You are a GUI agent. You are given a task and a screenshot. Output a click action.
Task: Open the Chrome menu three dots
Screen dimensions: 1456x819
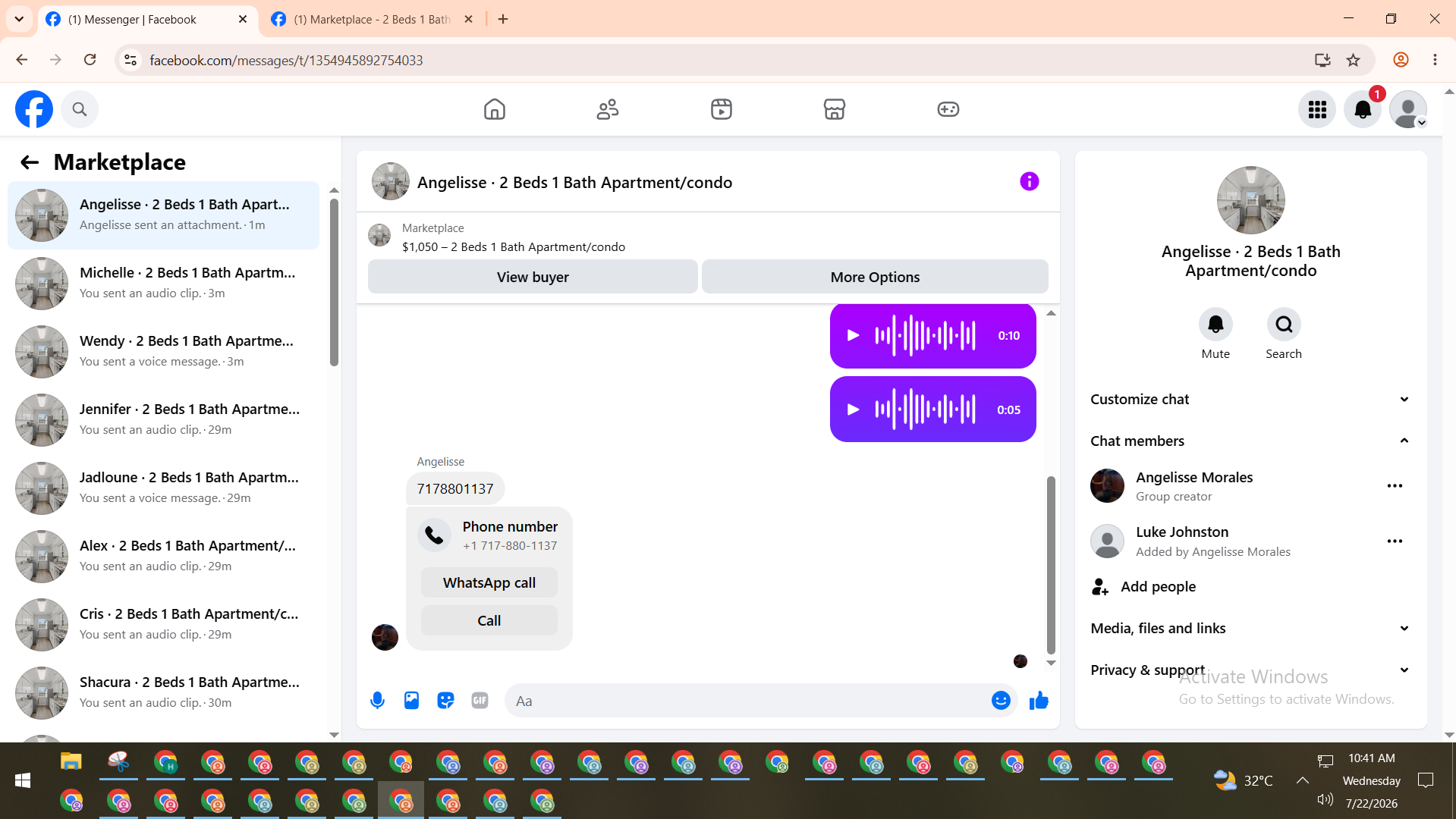point(1435,60)
